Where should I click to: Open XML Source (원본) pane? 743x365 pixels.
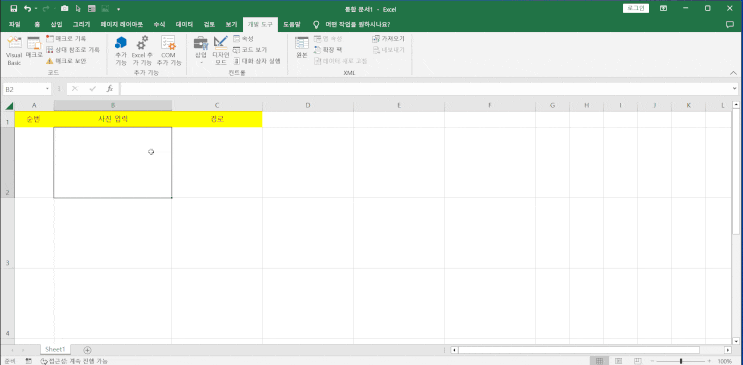coord(302,48)
